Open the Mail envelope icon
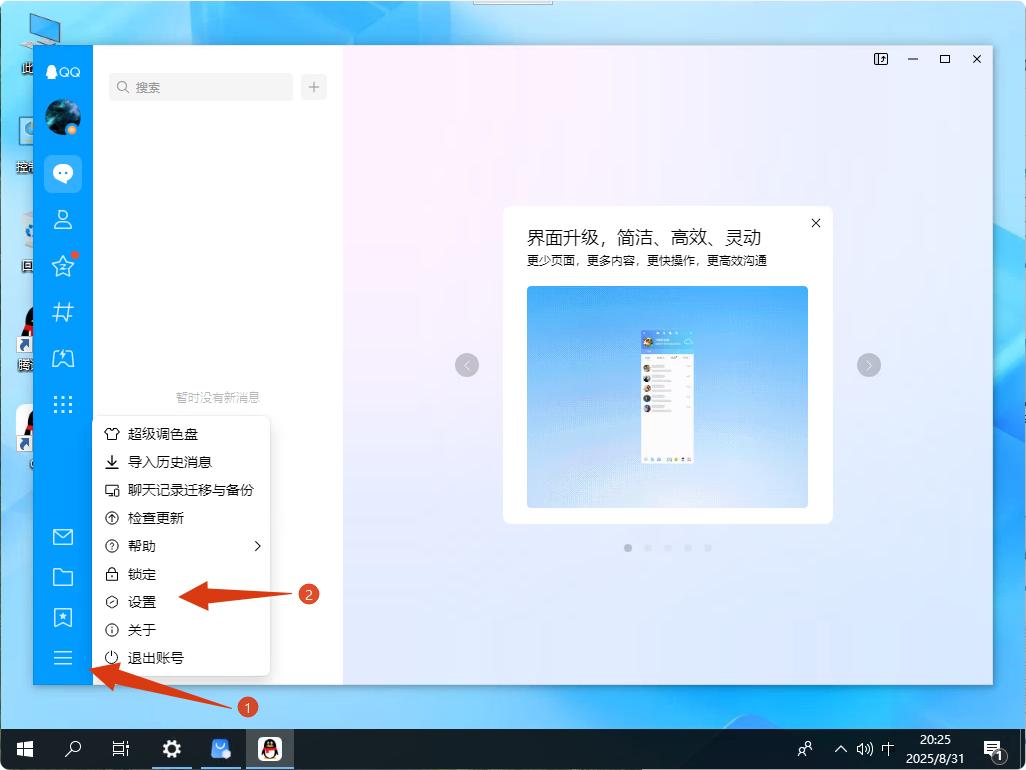The image size is (1026, 770). pyautogui.click(x=63, y=537)
